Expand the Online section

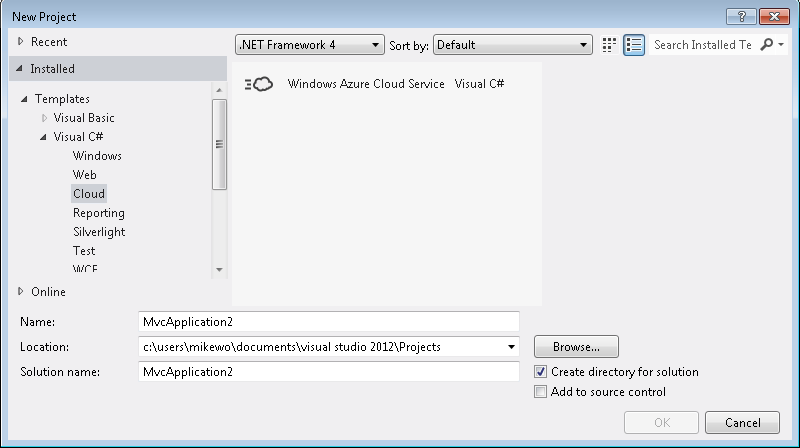pos(20,291)
